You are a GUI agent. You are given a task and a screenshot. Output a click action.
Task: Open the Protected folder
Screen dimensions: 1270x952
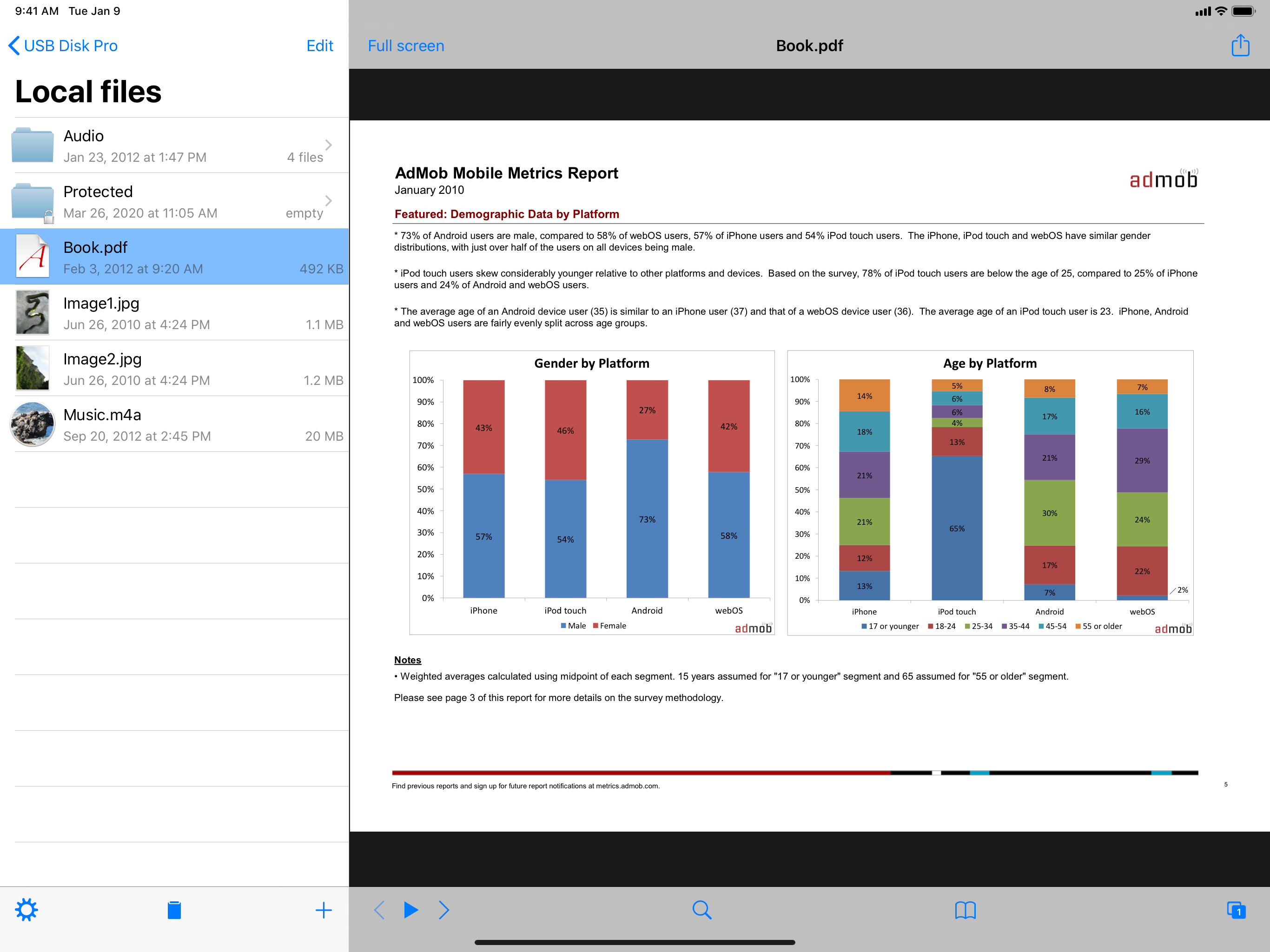(174, 201)
